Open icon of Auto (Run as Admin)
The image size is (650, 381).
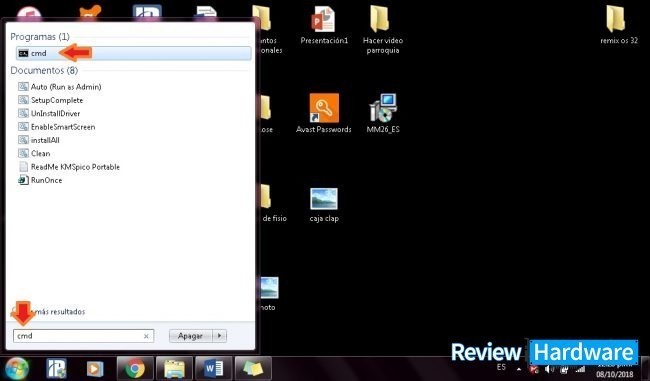(x=23, y=87)
